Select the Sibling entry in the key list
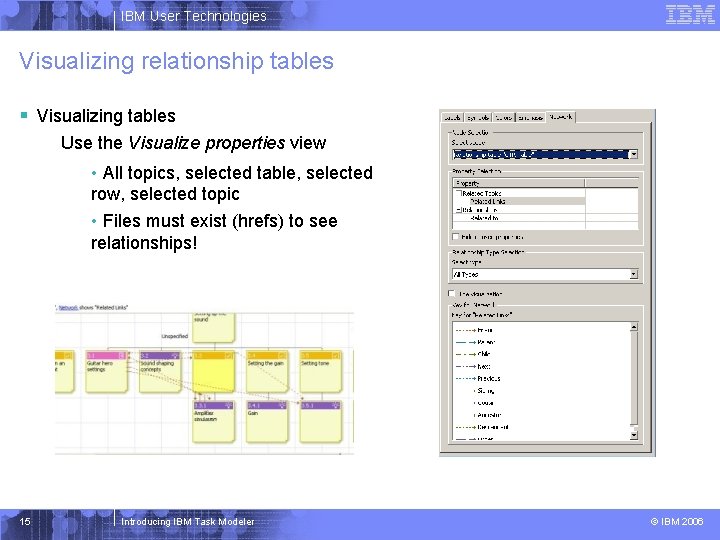This screenshot has height=540, width=720. click(x=486, y=391)
